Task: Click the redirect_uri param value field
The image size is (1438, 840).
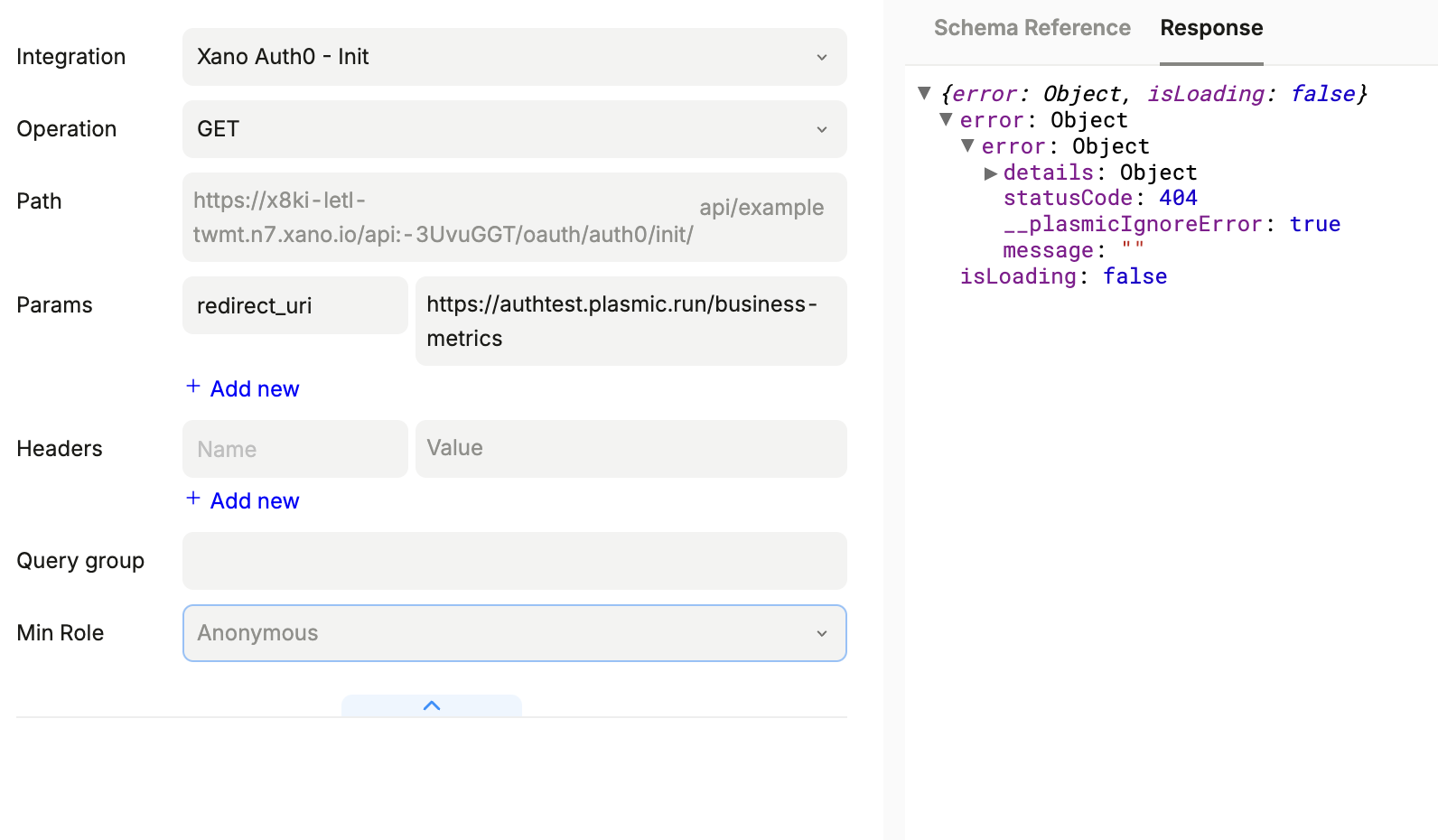Action: click(x=630, y=322)
